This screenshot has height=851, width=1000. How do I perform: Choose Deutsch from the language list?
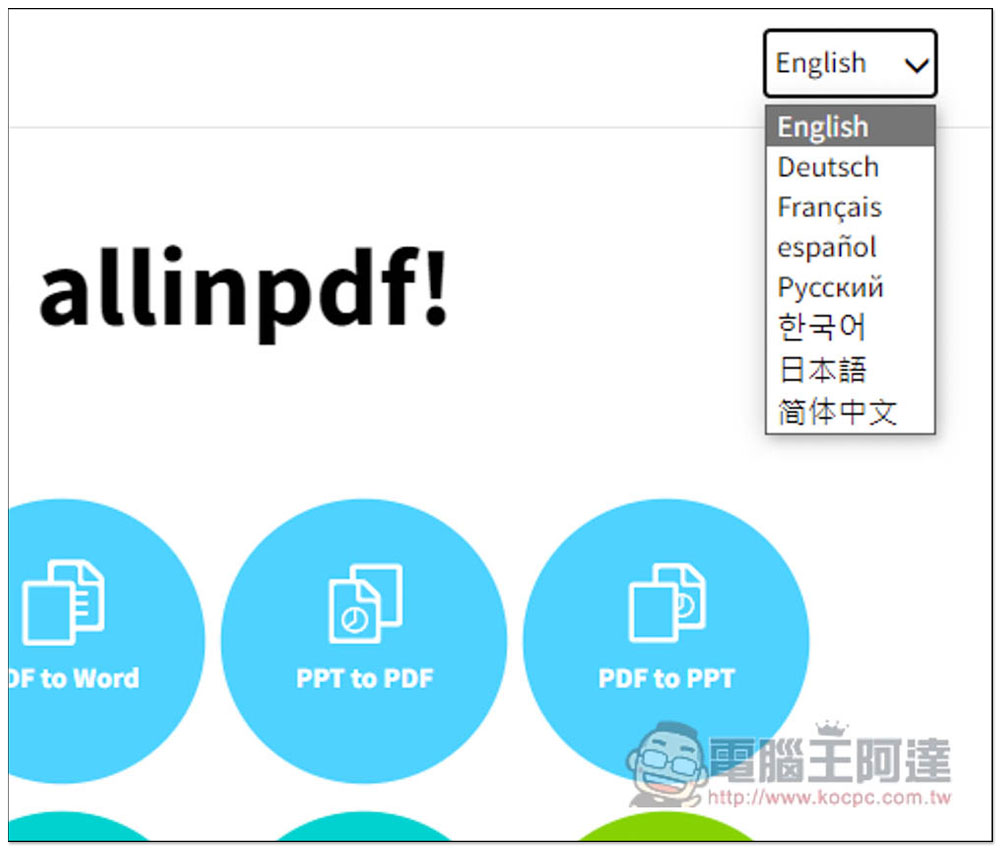coord(850,167)
